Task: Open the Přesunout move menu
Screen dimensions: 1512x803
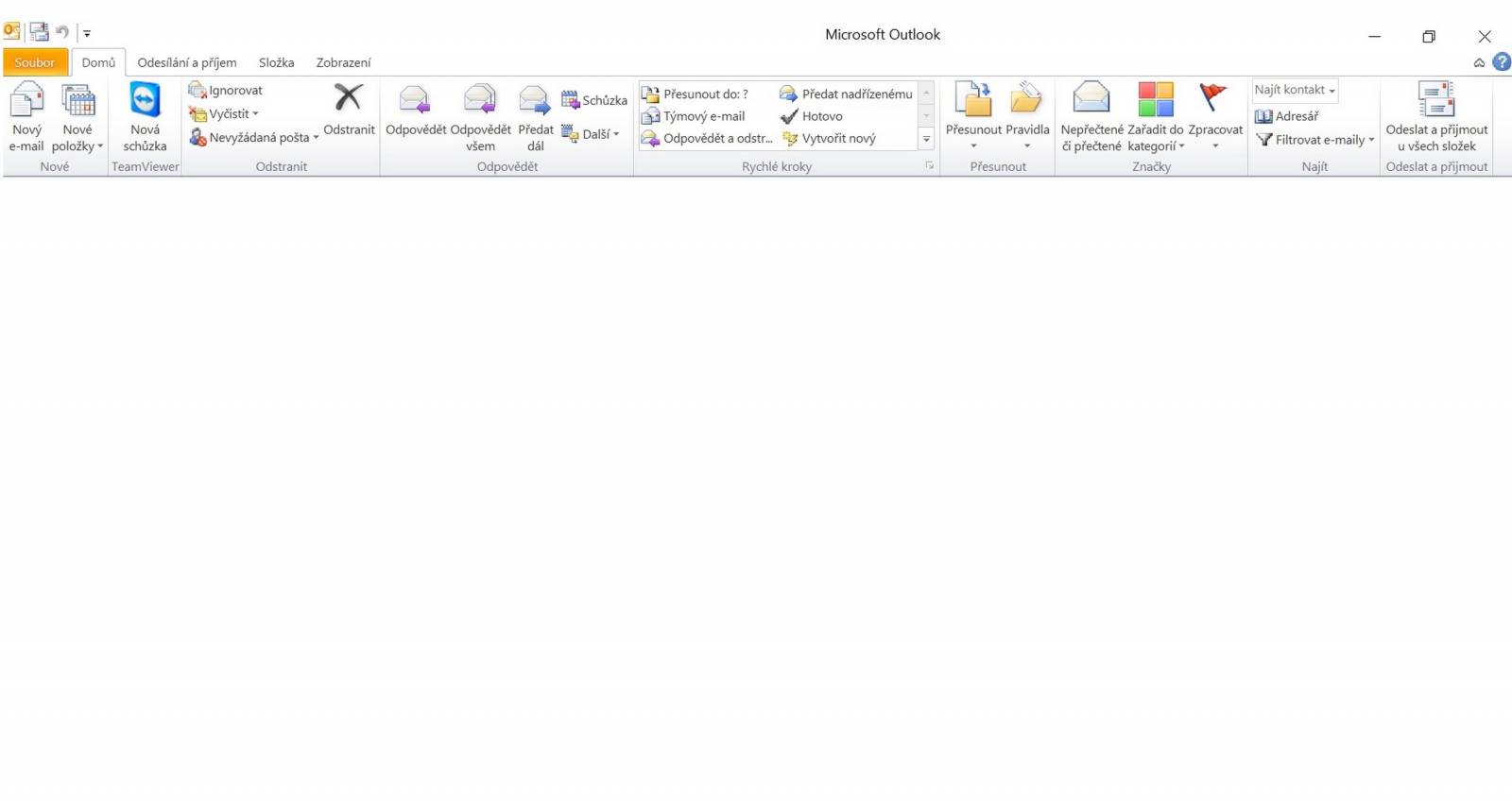Action: (973, 117)
